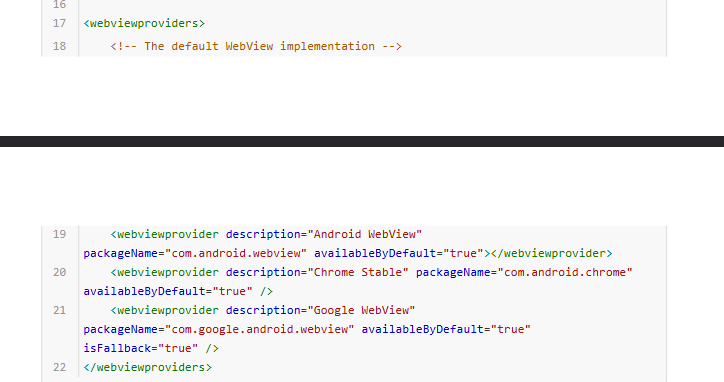Click the description value "Google WebView"
Viewport: 724px width, 382px height.
pos(361,310)
